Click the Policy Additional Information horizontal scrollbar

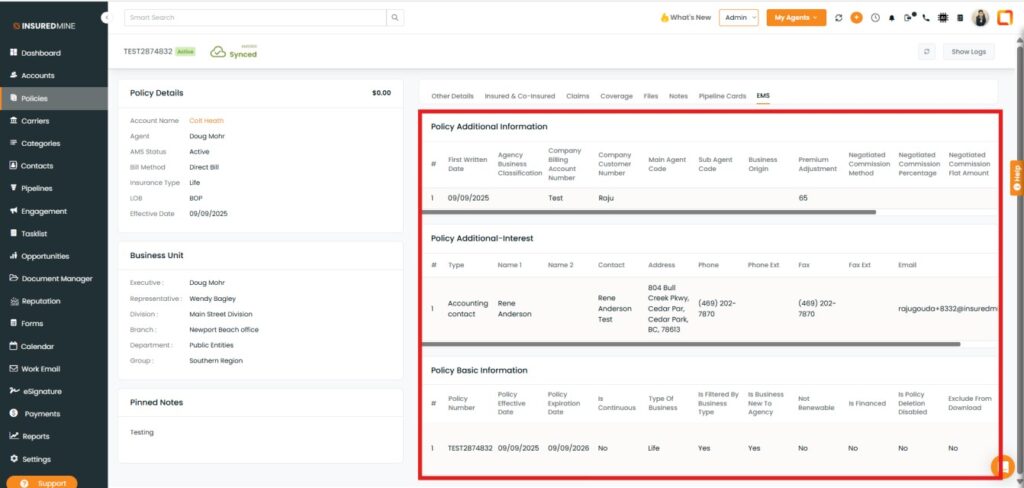pos(650,212)
